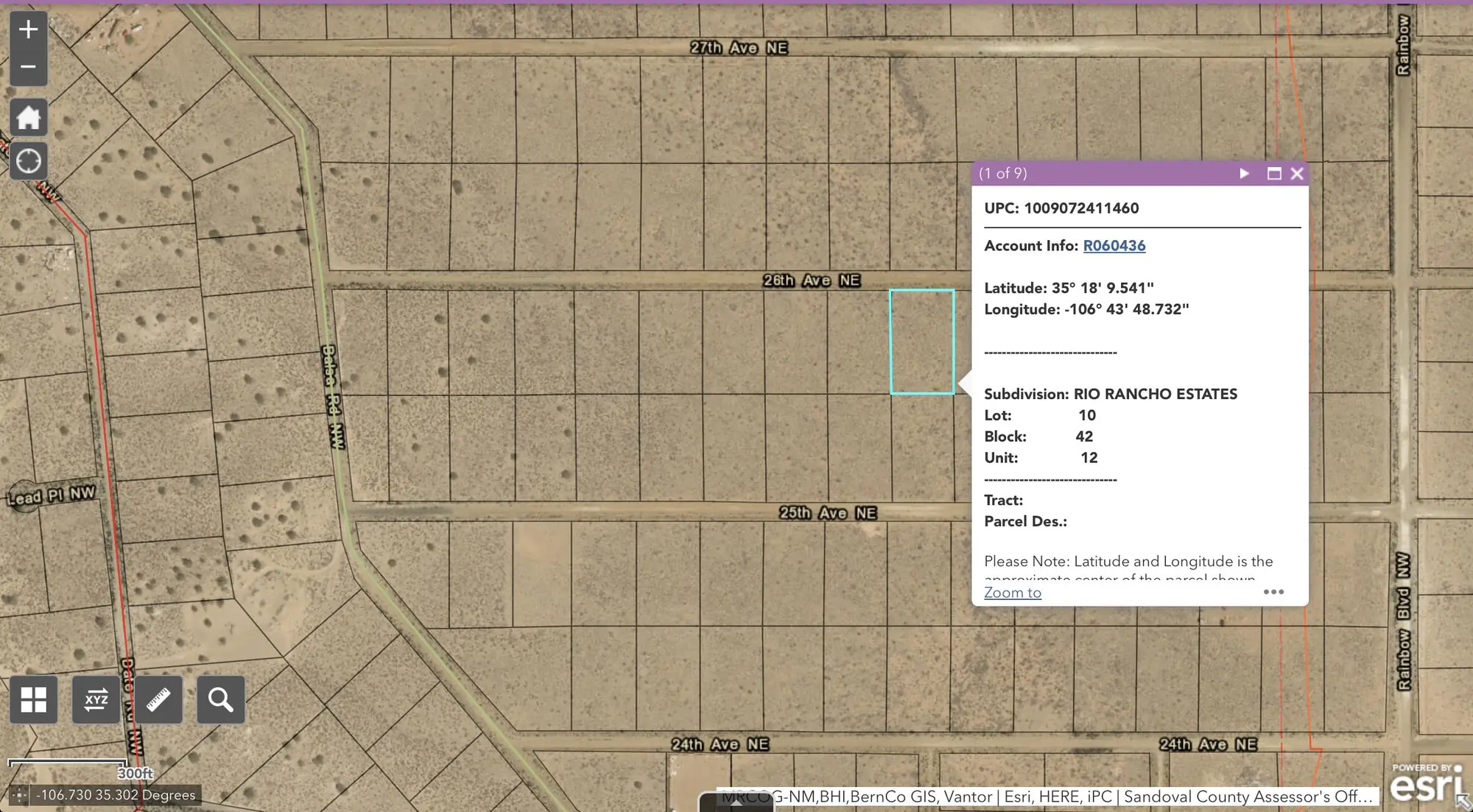1473x812 pixels.
Task: Select the Longitude value in popup
Action: point(1127,309)
